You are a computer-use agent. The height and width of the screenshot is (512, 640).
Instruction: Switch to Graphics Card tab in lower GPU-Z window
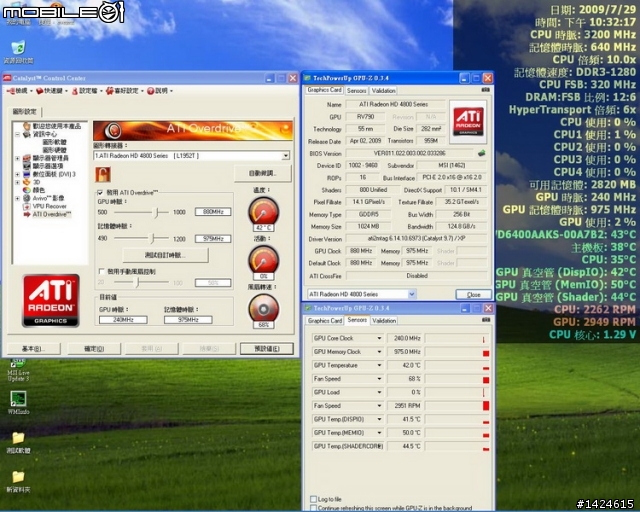(324, 321)
